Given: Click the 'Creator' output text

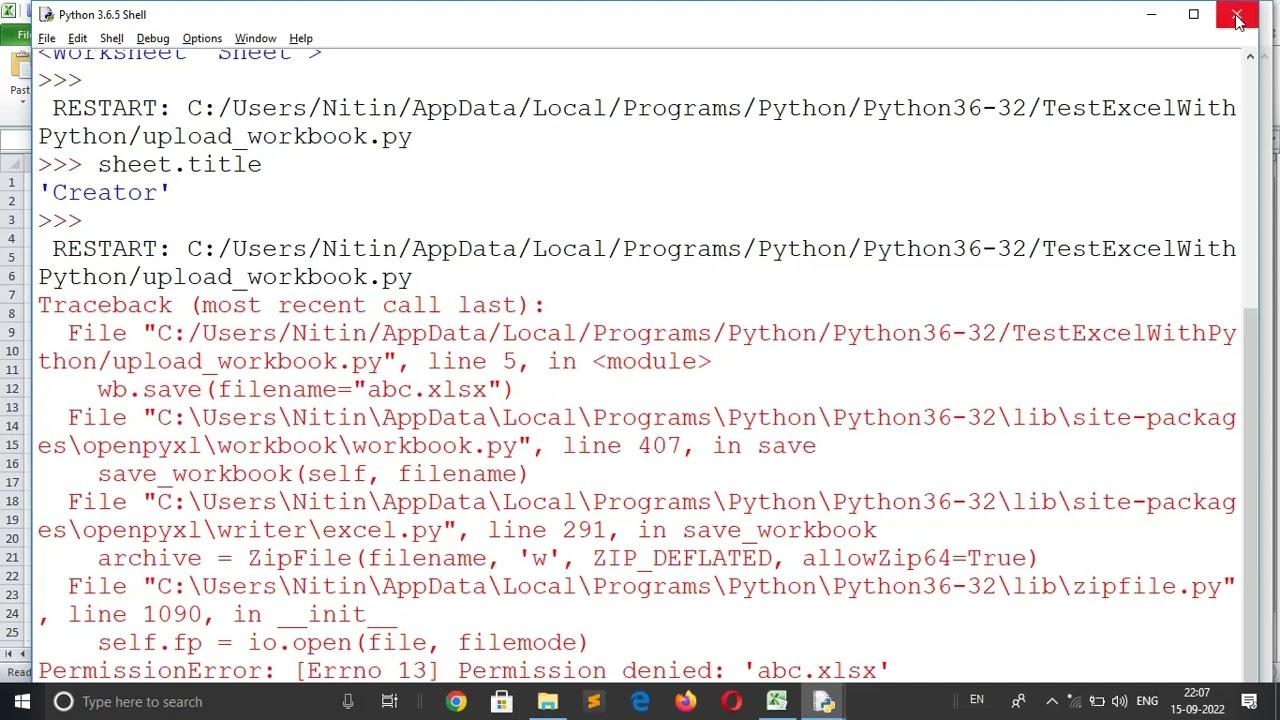Looking at the screenshot, I should (x=104, y=192).
